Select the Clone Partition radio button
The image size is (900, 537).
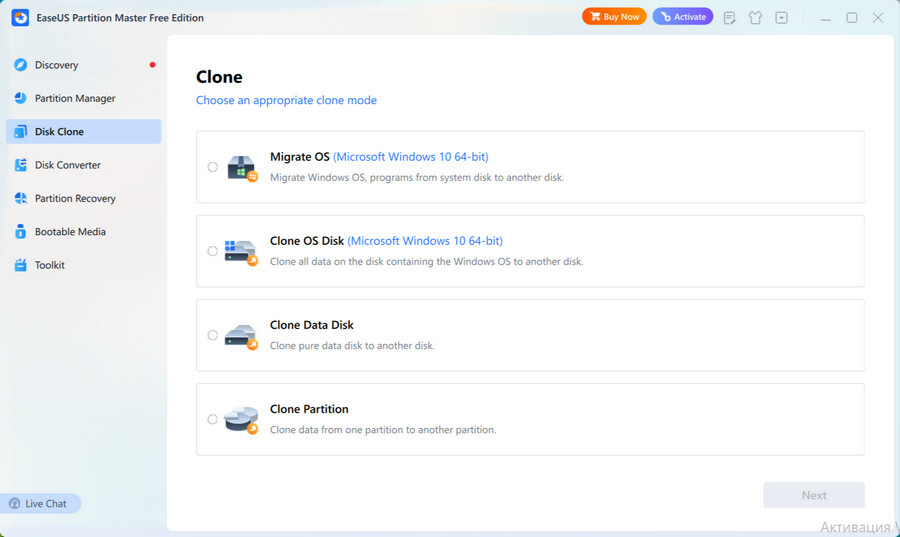tap(212, 419)
